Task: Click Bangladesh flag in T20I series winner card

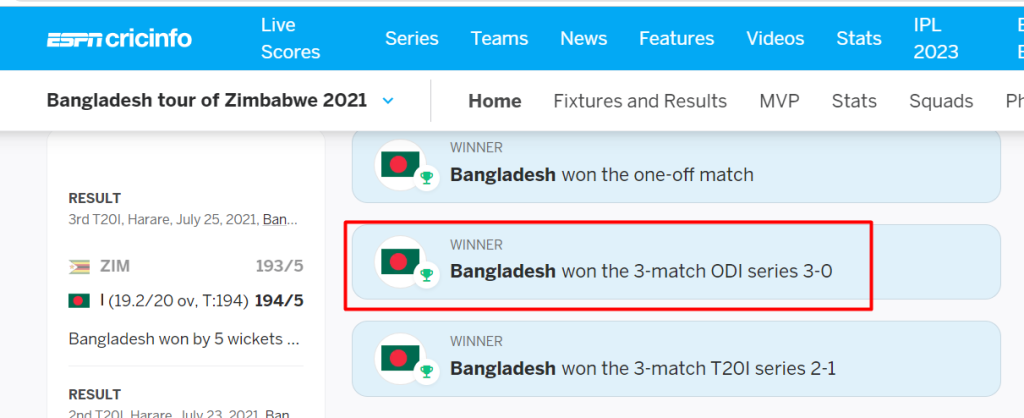Action: click(399, 358)
